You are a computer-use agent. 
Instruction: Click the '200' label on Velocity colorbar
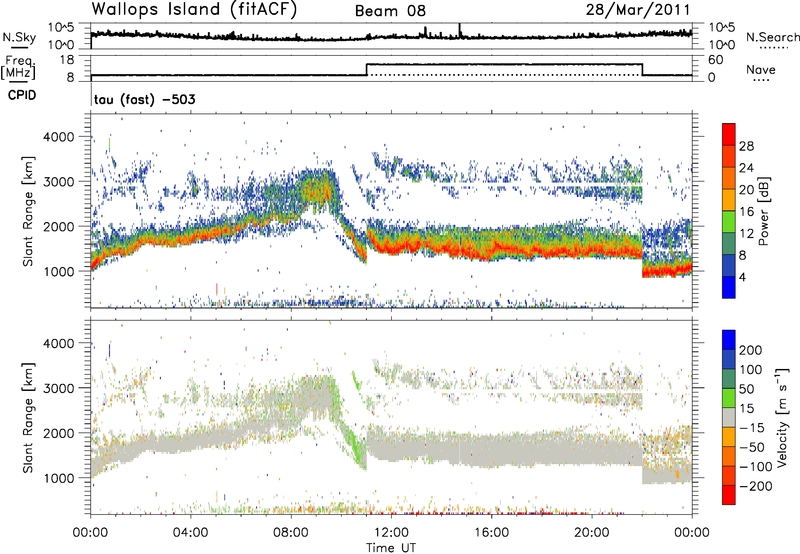751,350
